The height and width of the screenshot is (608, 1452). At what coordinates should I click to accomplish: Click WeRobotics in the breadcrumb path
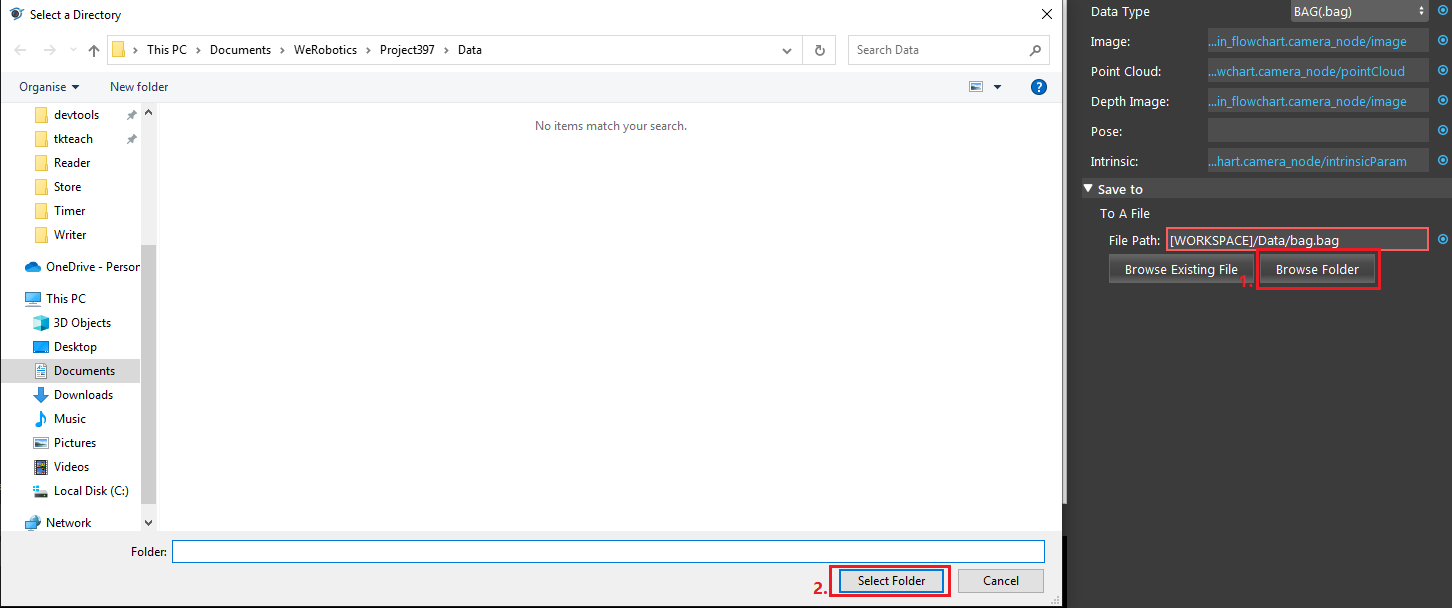click(329, 50)
